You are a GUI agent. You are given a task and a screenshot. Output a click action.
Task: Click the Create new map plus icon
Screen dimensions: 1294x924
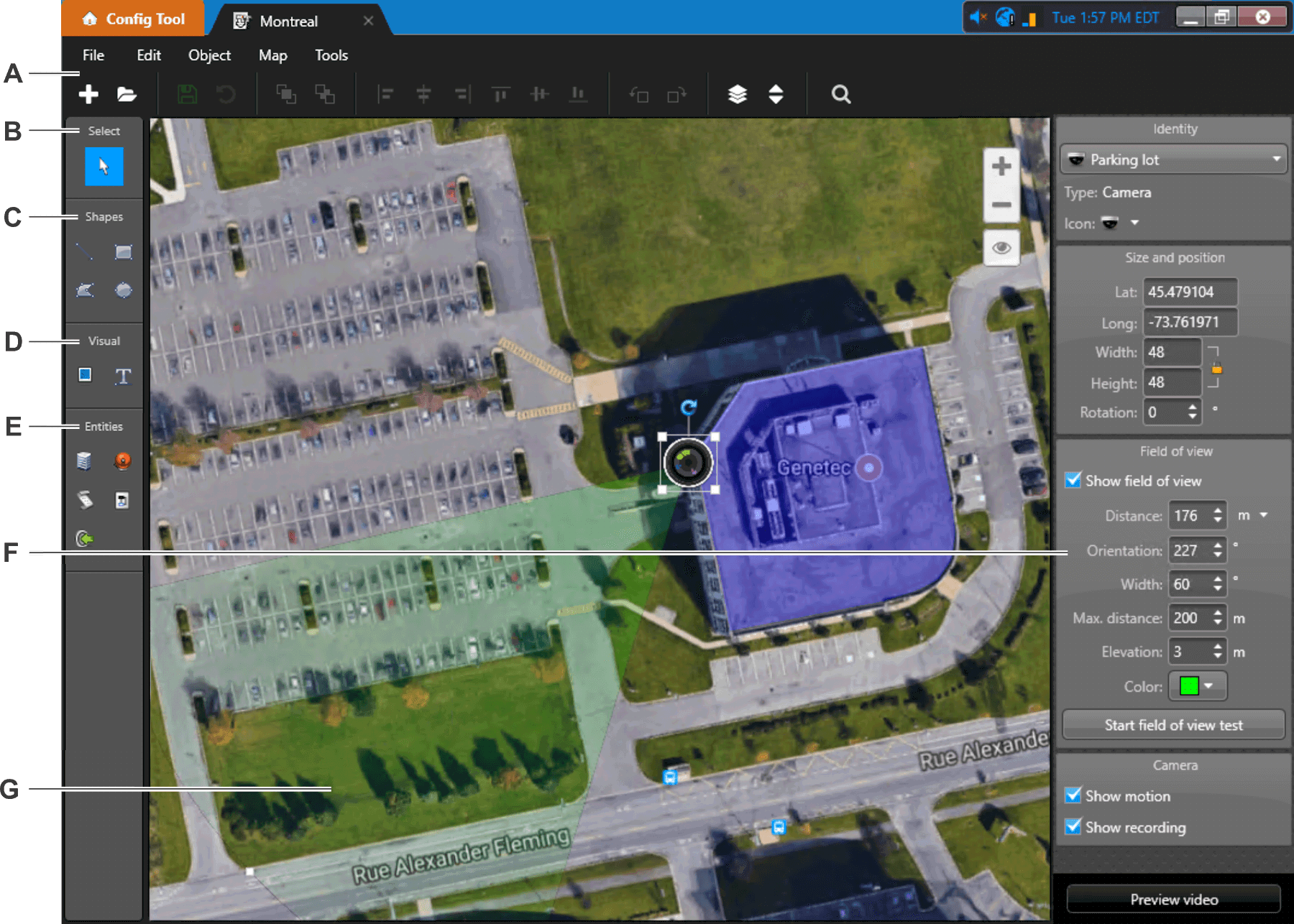(x=88, y=94)
